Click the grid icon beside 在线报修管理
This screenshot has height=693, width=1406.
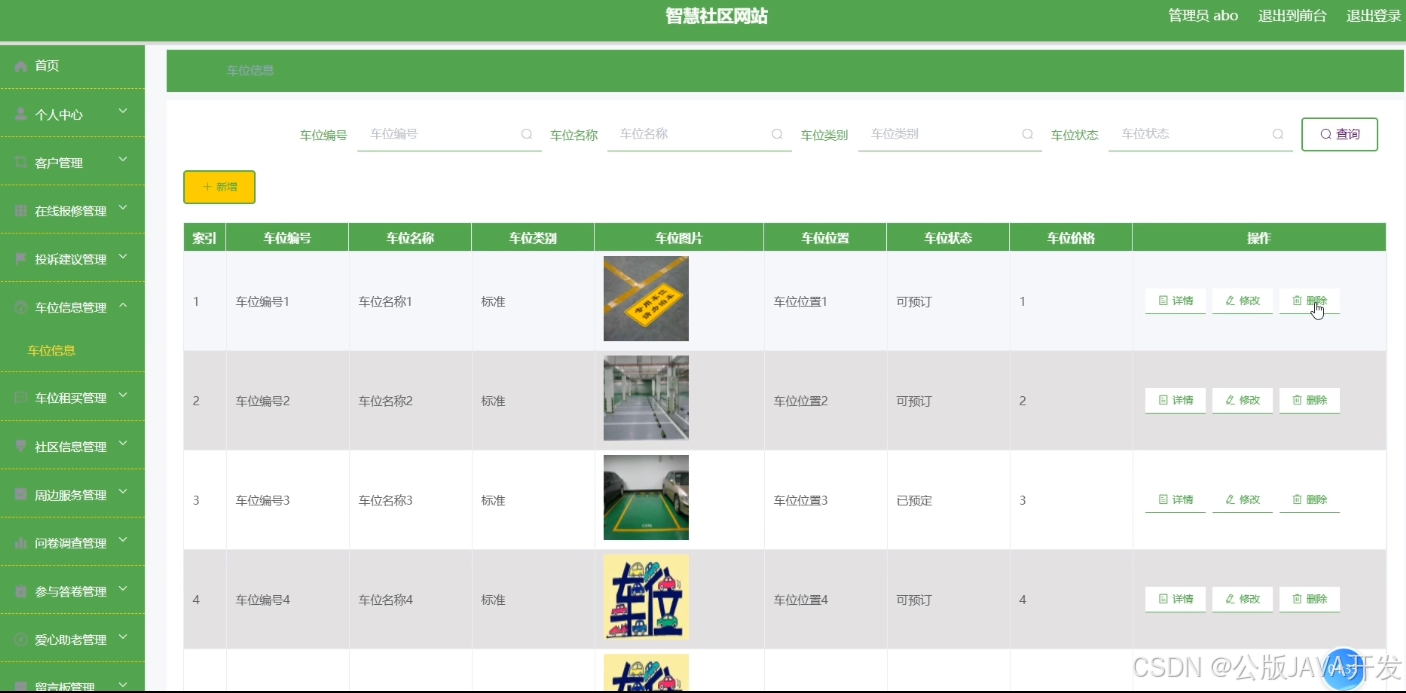(21, 211)
